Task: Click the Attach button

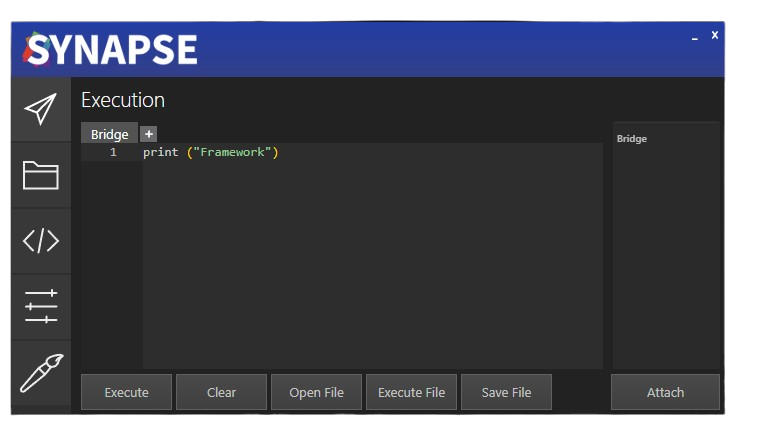Action: click(x=665, y=392)
